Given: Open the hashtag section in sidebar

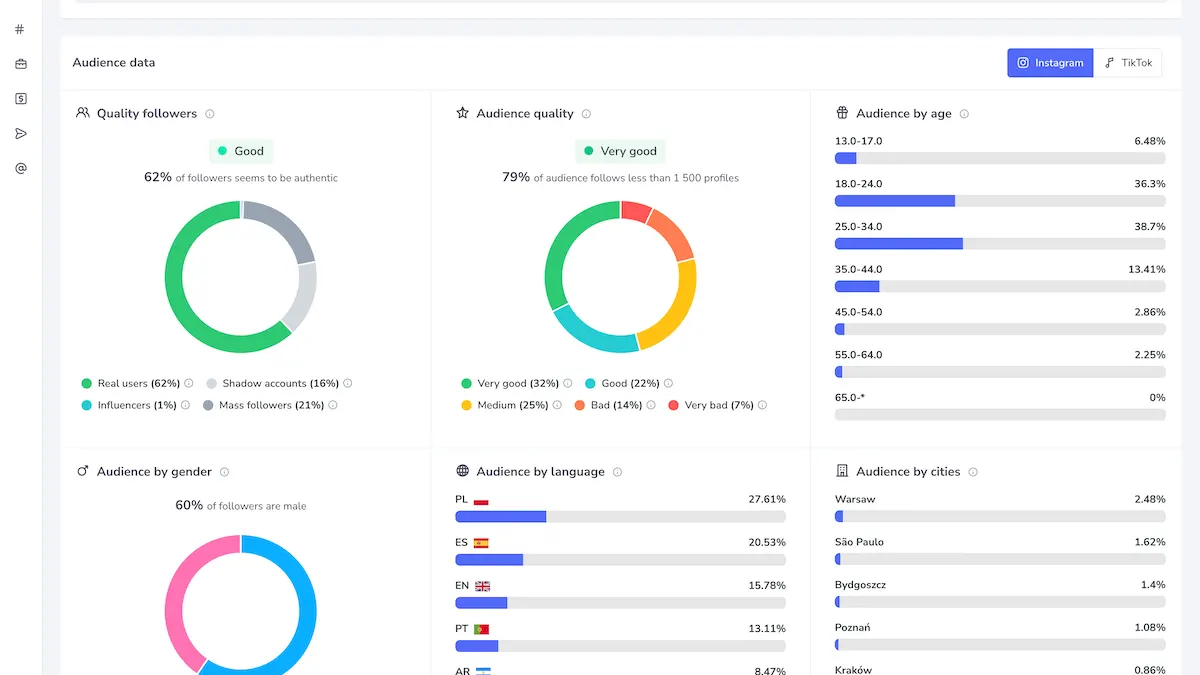Looking at the screenshot, I should click(x=20, y=29).
